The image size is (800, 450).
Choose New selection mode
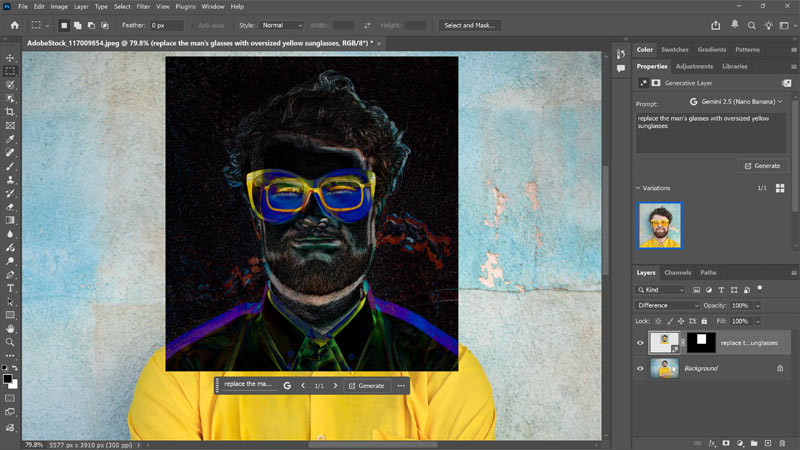(x=64, y=25)
